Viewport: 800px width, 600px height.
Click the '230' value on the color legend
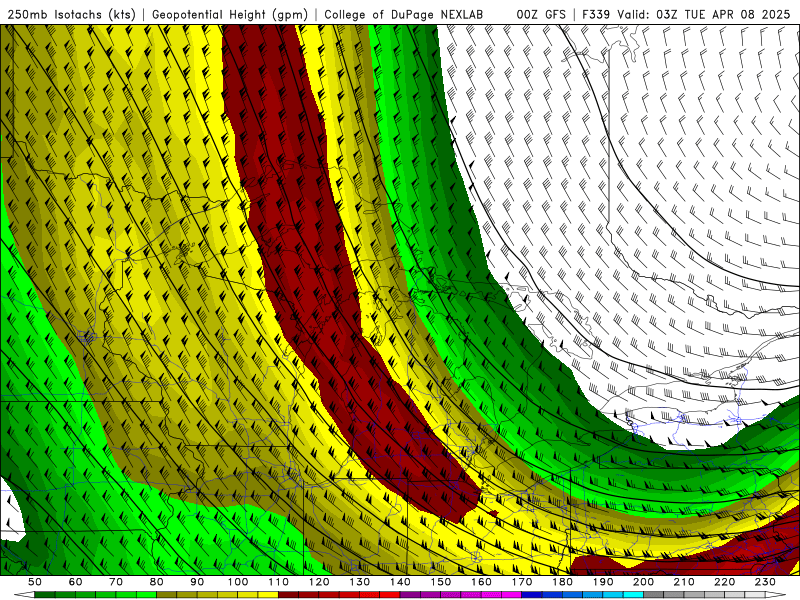tap(765, 582)
